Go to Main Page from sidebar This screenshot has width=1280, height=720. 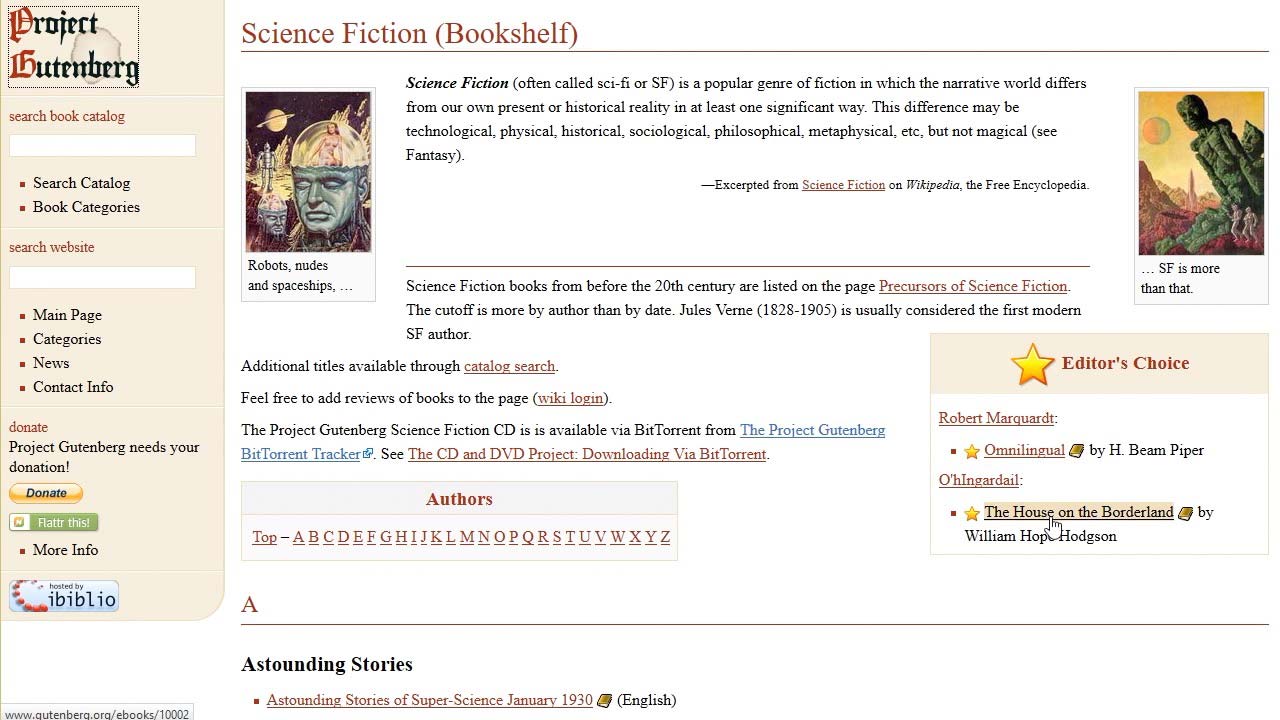click(x=67, y=315)
